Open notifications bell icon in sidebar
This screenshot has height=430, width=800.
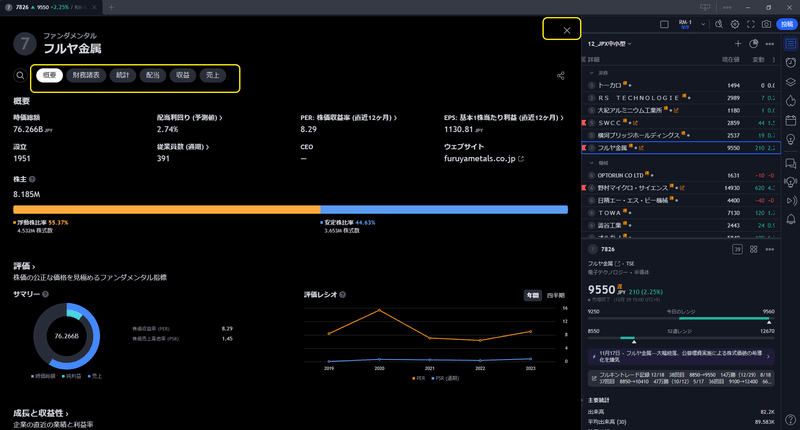790,219
